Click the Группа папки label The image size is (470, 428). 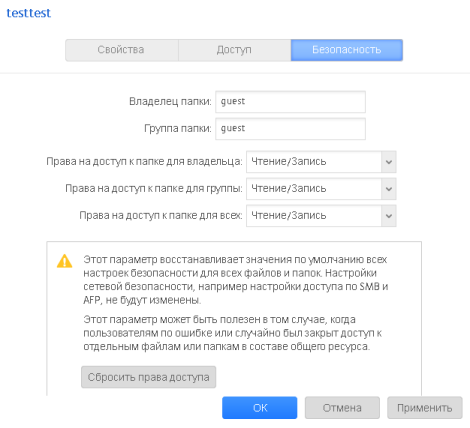[178, 128]
